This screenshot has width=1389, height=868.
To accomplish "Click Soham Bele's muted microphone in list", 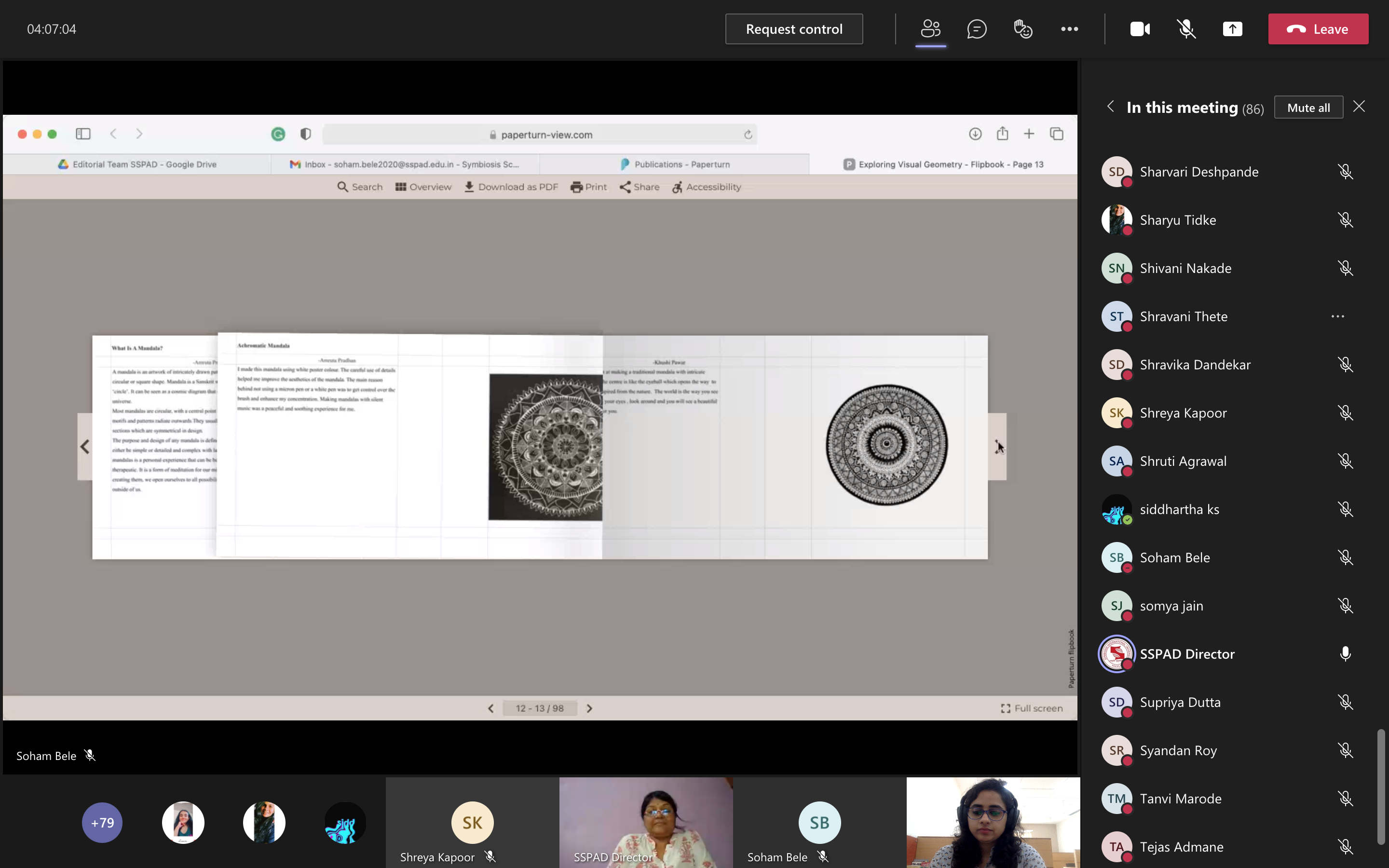I will 1345,557.
